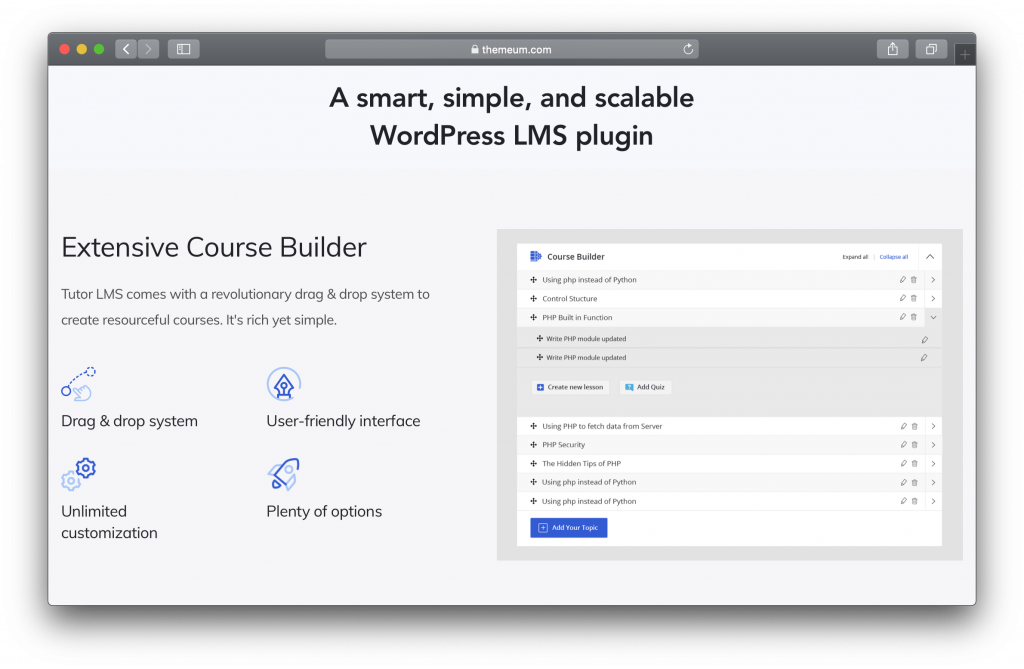The image size is (1024, 669).
Task: Click the Add Quiz button
Action: point(645,387)
